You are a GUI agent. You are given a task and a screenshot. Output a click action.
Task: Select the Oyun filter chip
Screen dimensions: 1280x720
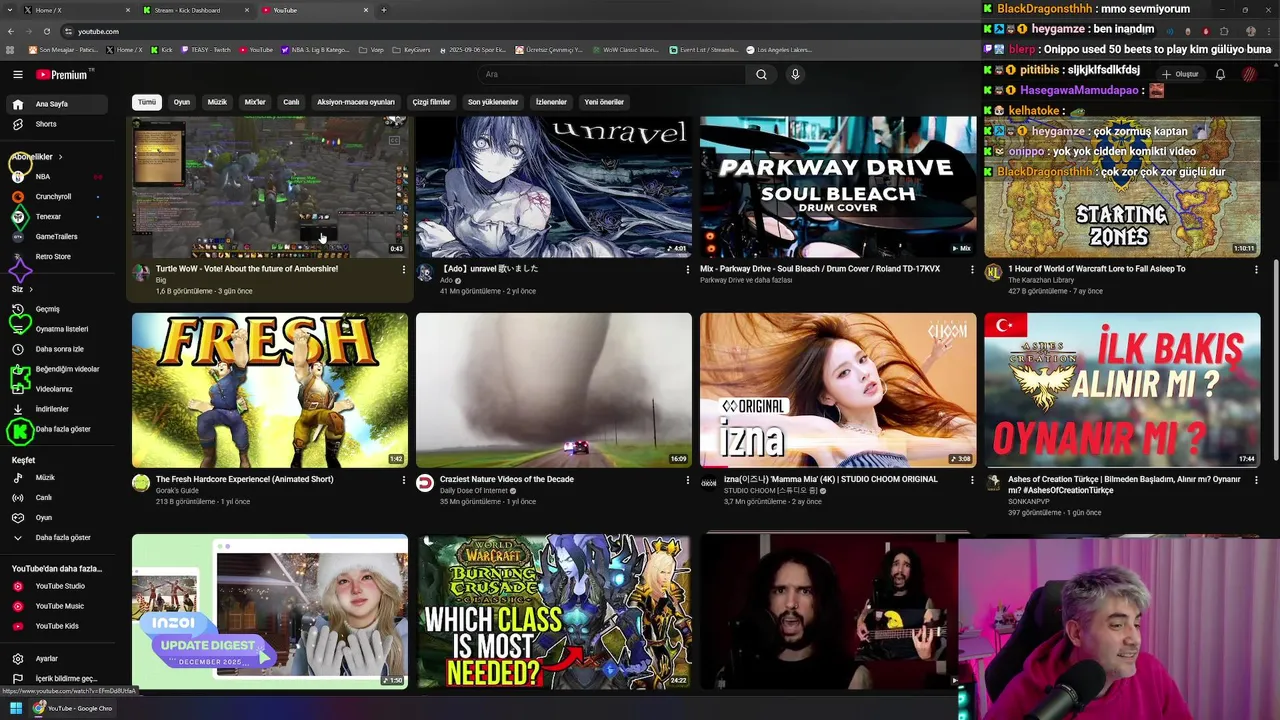(x=182, y=102)
